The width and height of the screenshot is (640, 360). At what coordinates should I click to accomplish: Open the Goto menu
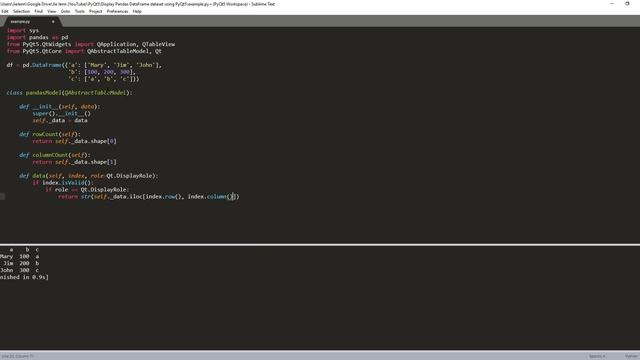[65, 11]
